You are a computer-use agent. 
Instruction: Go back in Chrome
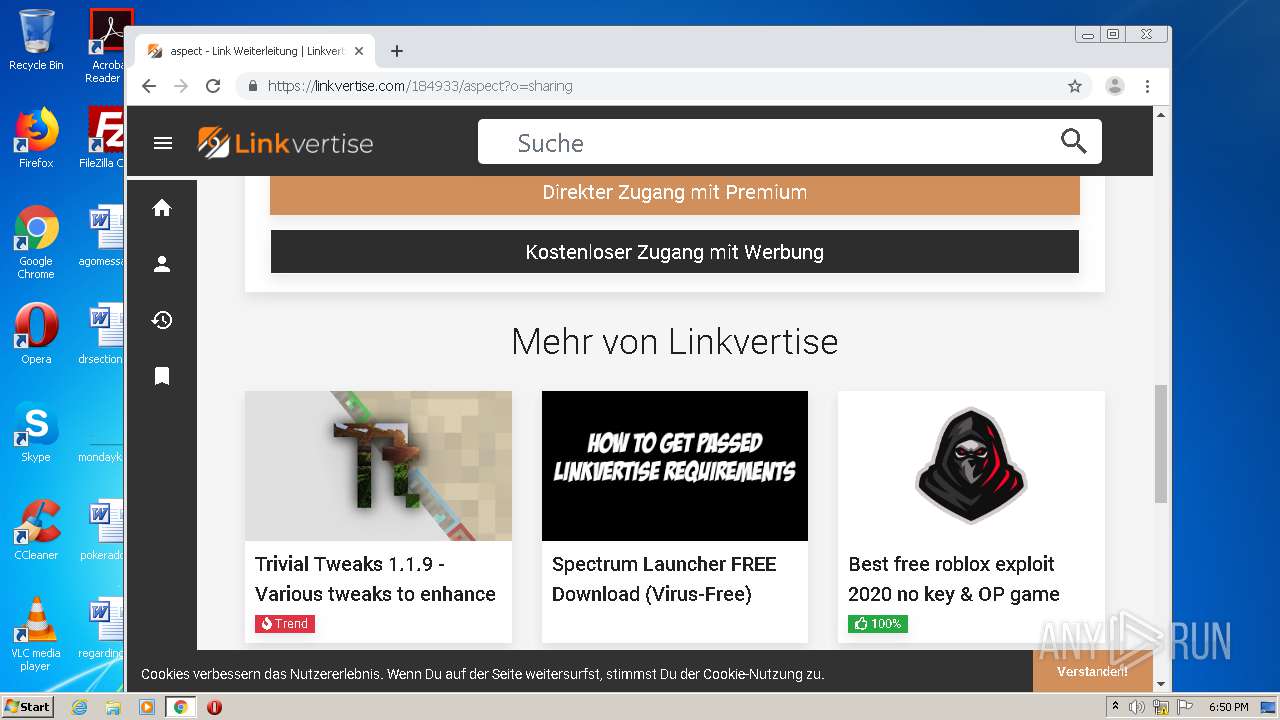[149, 86]
